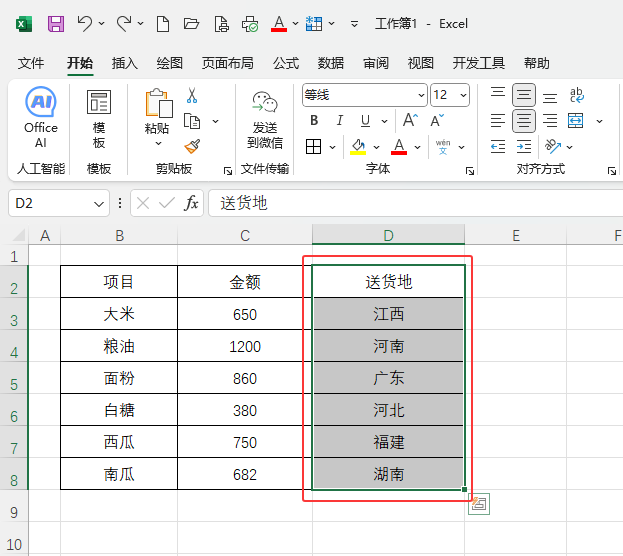Screen dimensions: 623x556
Task: Toggle Underline formatting
Action: [365, 120]
